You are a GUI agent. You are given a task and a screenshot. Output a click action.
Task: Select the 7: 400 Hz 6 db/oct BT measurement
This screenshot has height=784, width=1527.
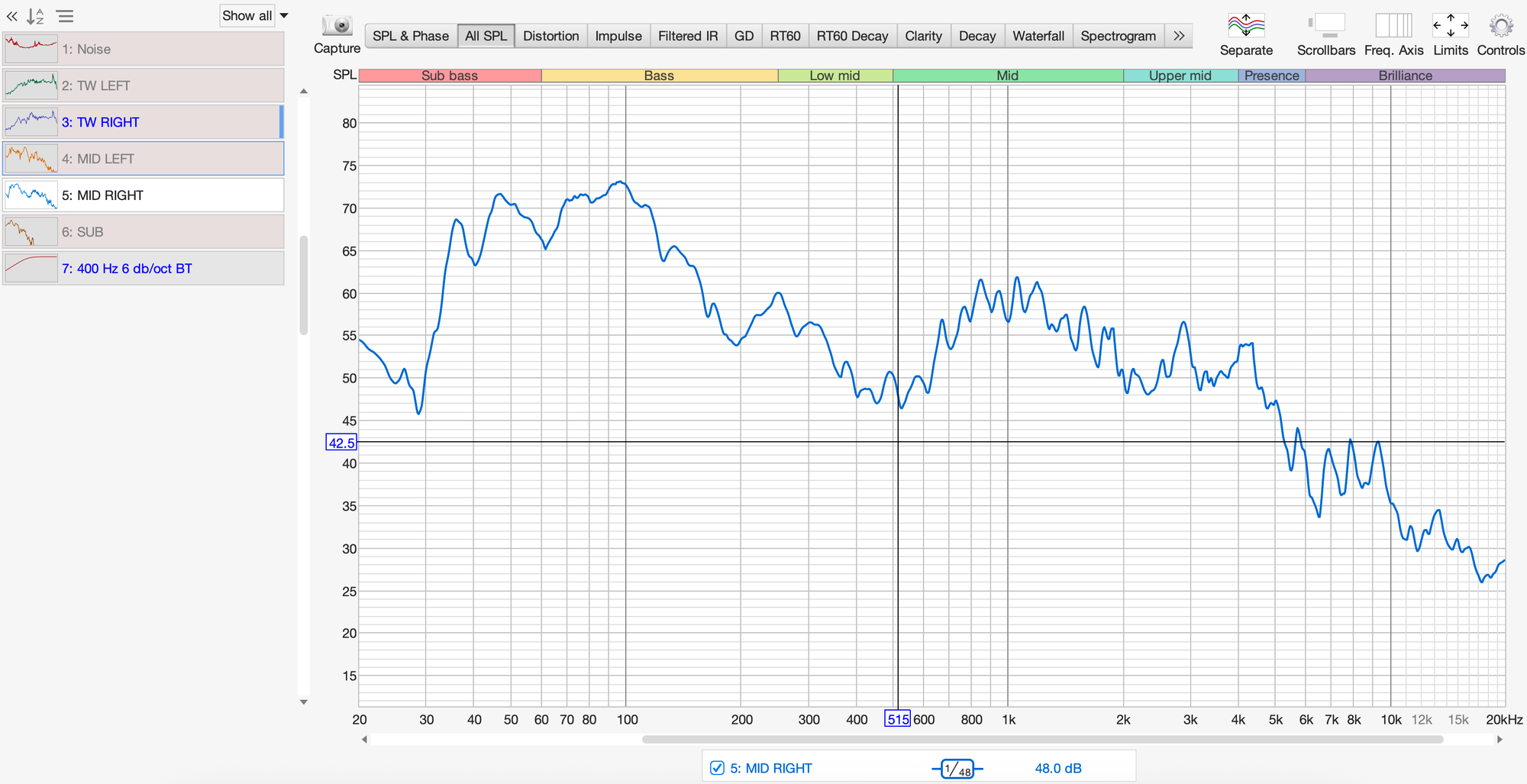[x=144, y=269]
